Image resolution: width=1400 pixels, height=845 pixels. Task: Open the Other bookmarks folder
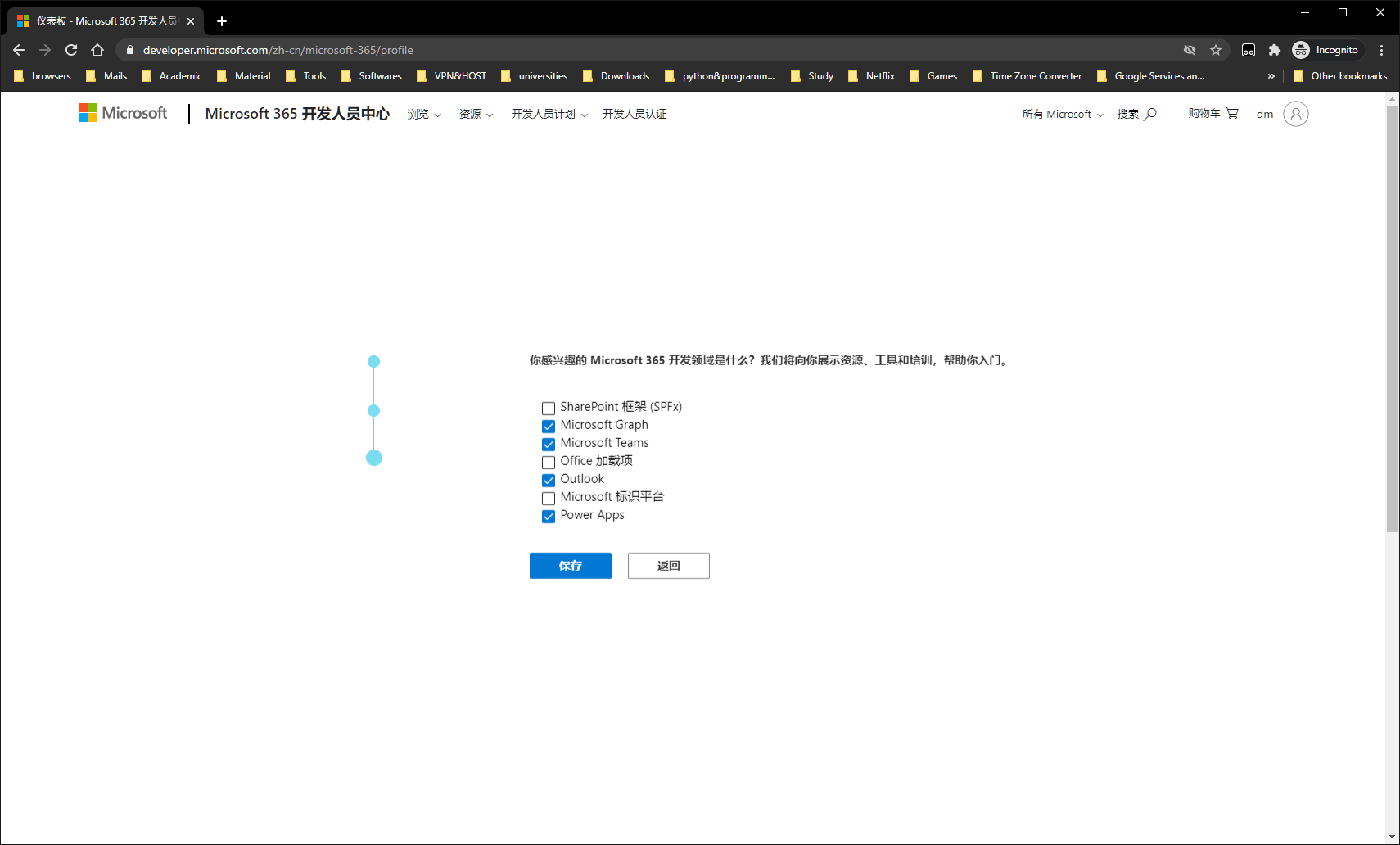1340,76
